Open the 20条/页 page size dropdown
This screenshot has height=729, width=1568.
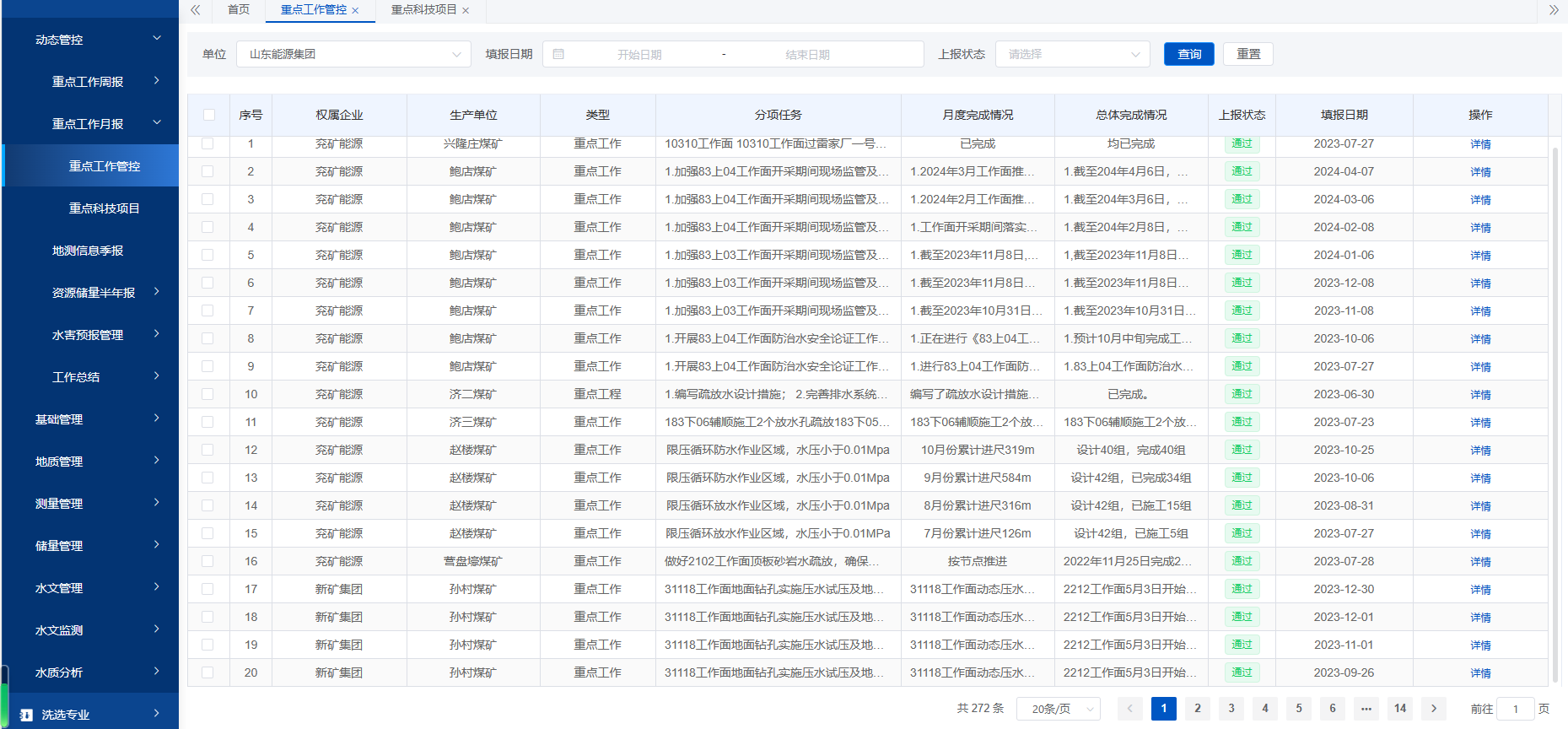coord(1059,709)
